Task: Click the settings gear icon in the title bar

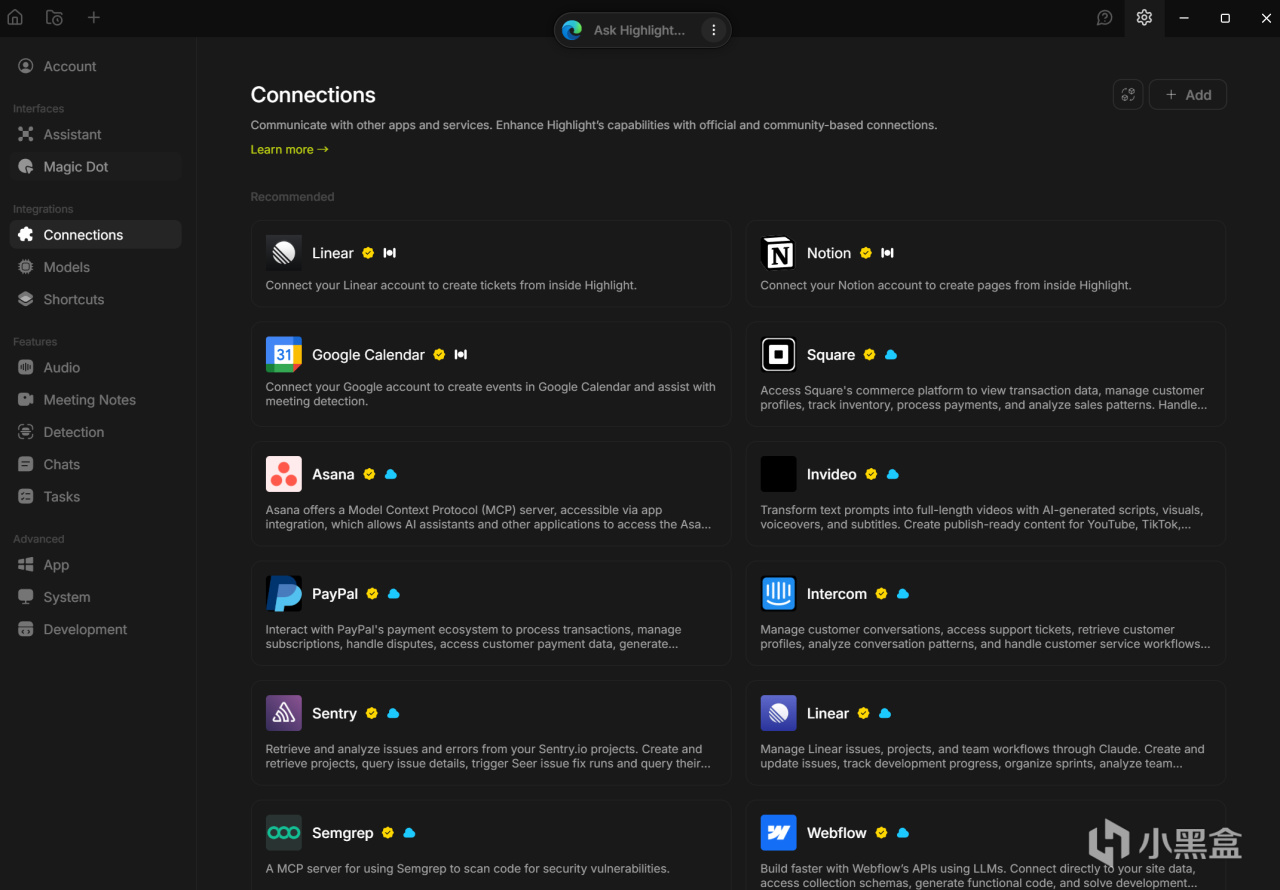Action: point(1145,17)
